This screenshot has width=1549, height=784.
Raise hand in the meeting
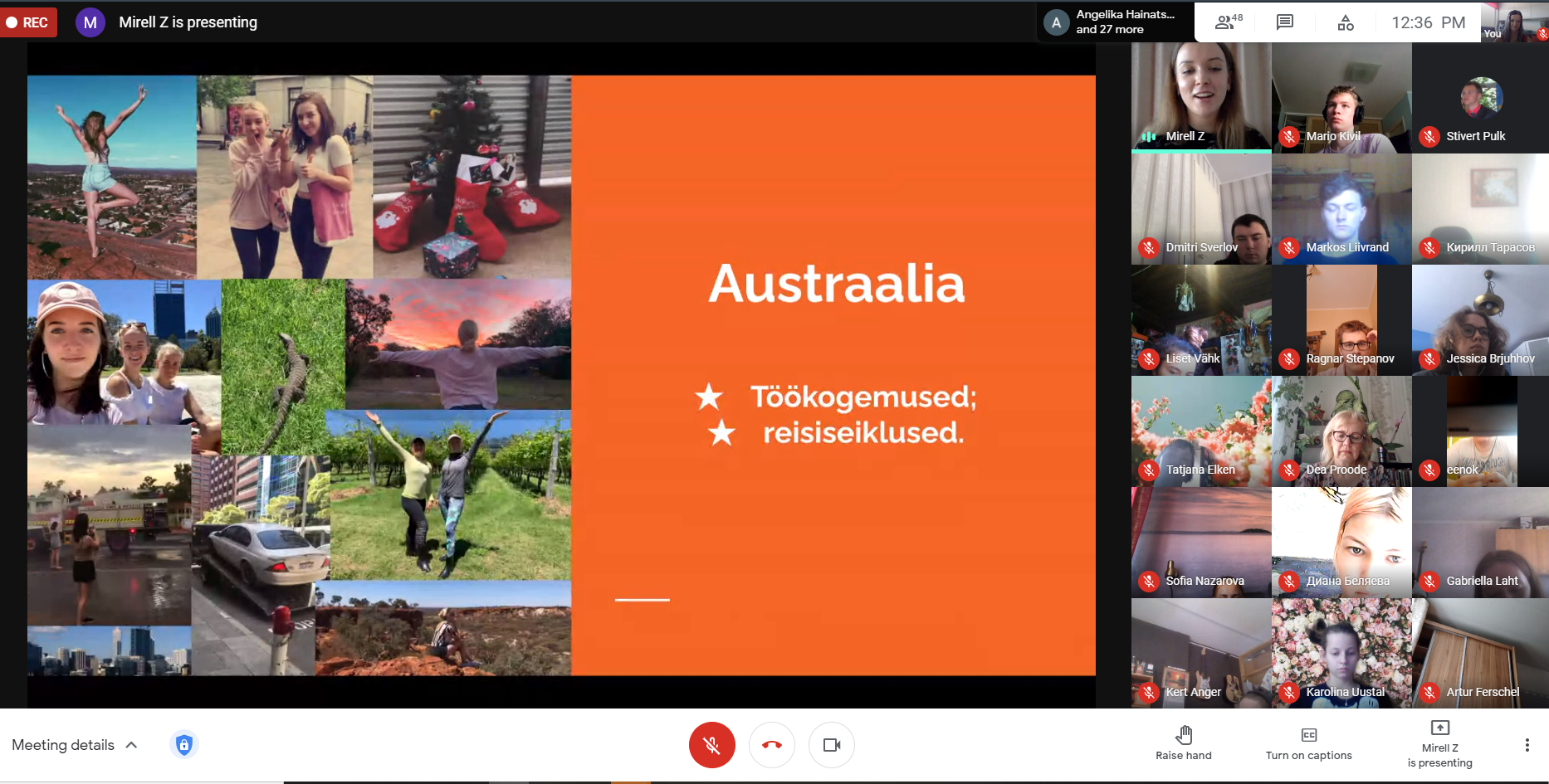1183,743
